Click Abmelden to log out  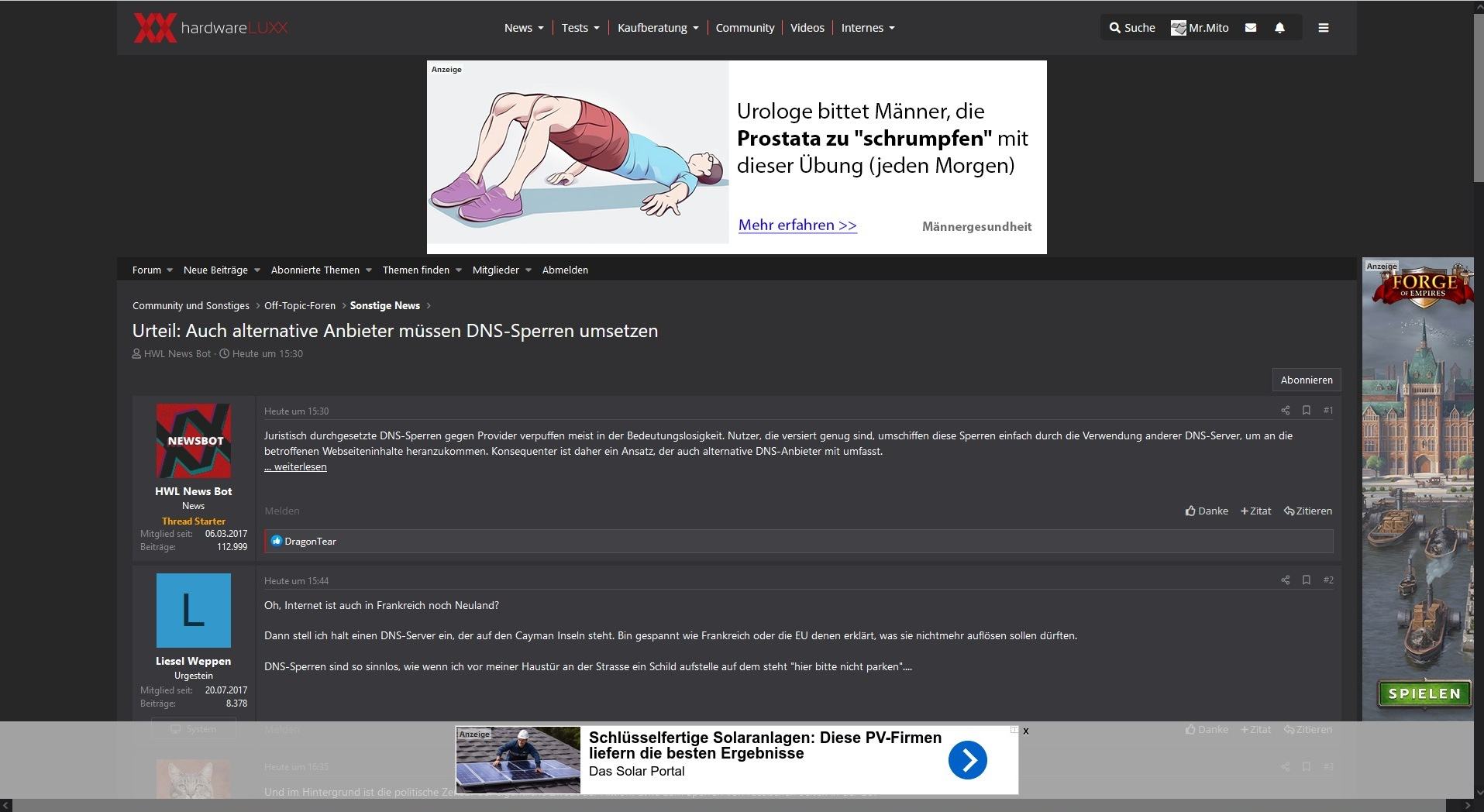click(x=565, y=270)
